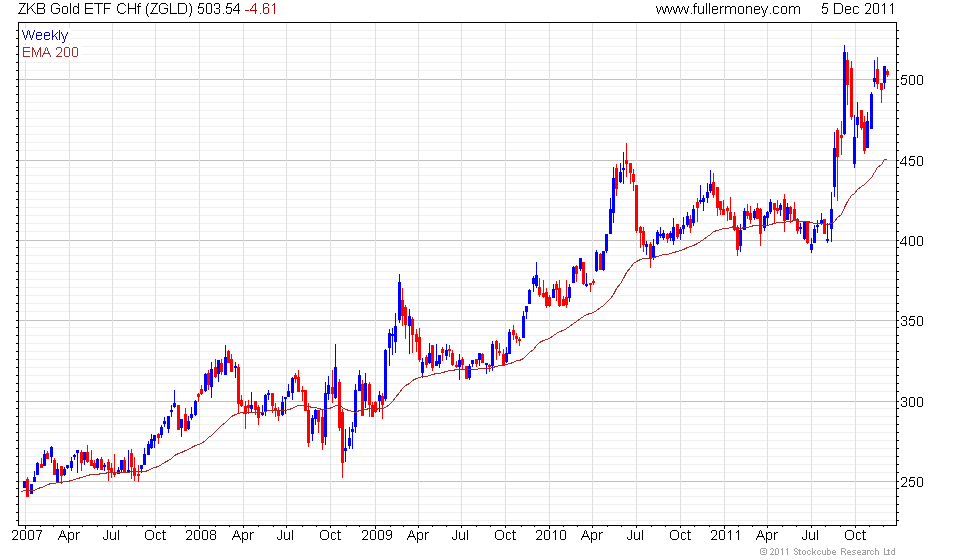Click the chart title 'ZKB Gold ETF CHf (ZGLD)'
980x560 pixels.
pyautogui.click(x=106, y=9)
